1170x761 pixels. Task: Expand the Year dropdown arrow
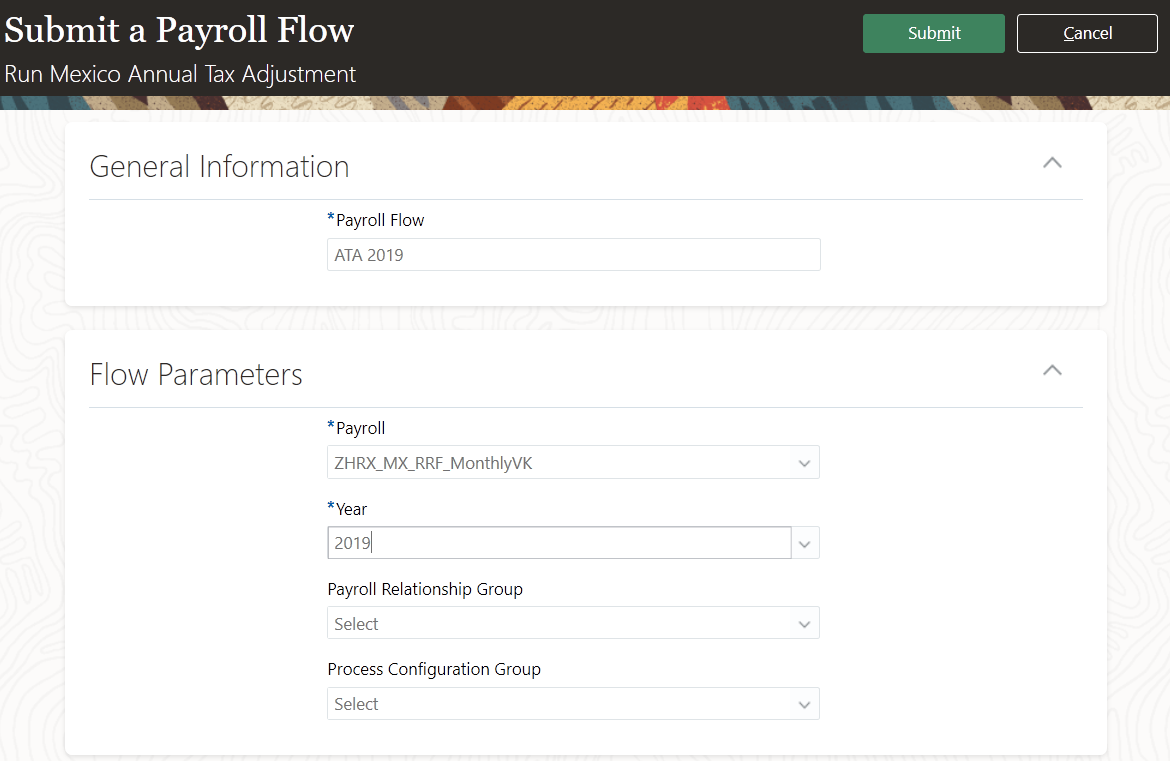click(x=805, y=544)
